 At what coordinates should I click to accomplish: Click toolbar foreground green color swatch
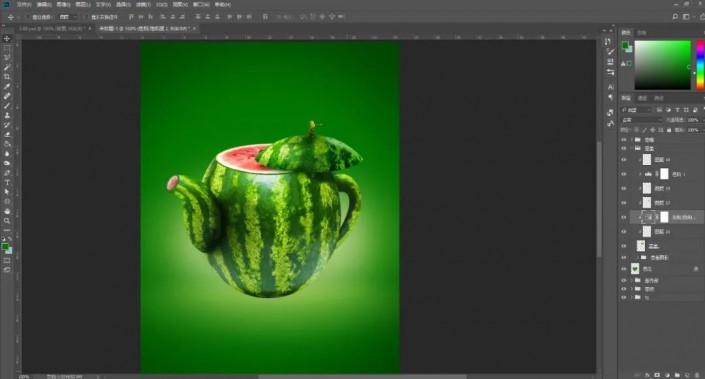point(5,247)
